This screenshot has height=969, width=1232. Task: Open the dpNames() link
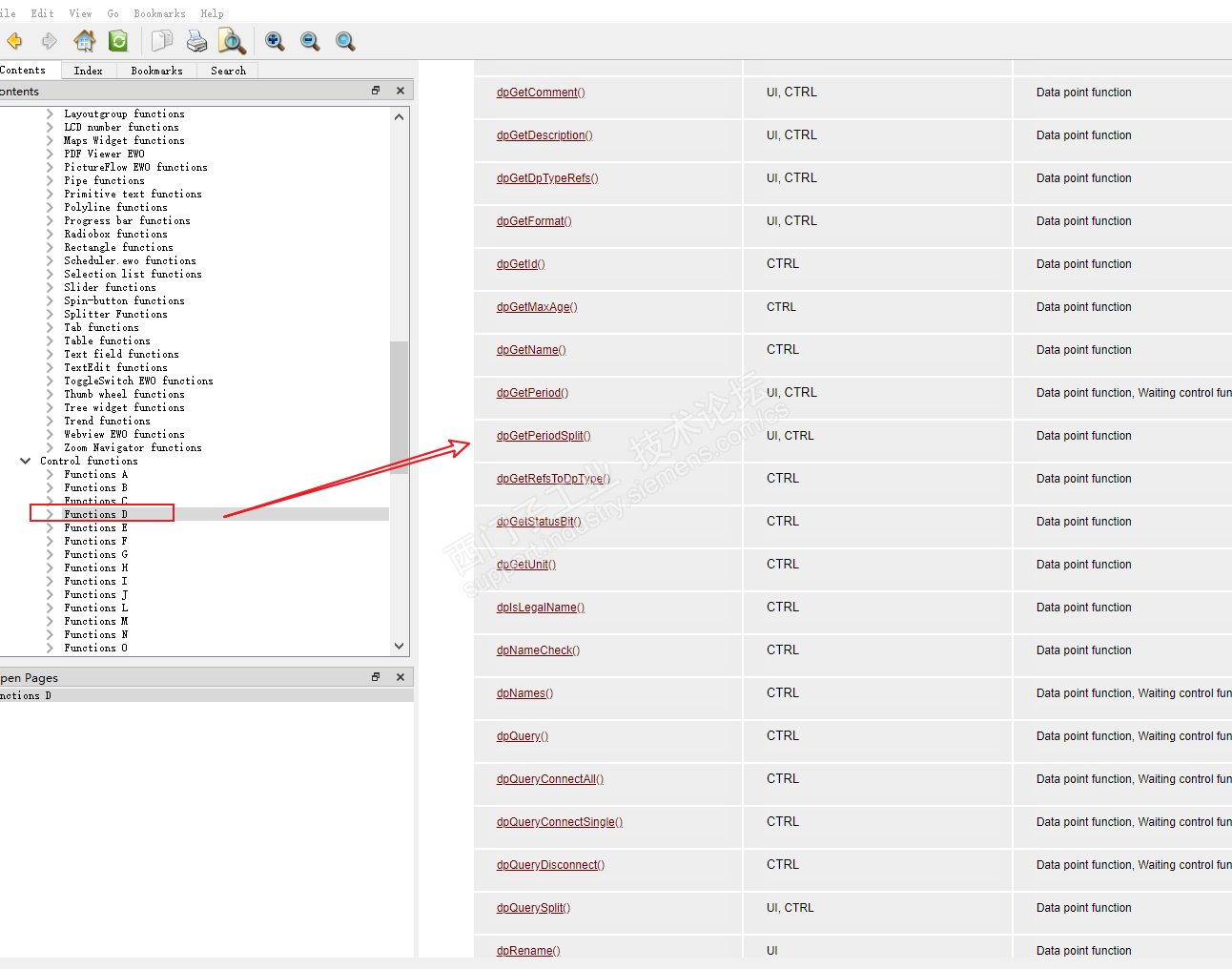pyautogui.click(x=524, y=693)
